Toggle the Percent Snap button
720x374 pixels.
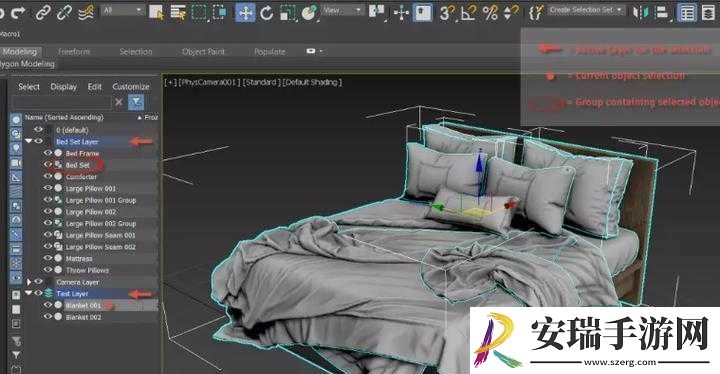[490, 12]
